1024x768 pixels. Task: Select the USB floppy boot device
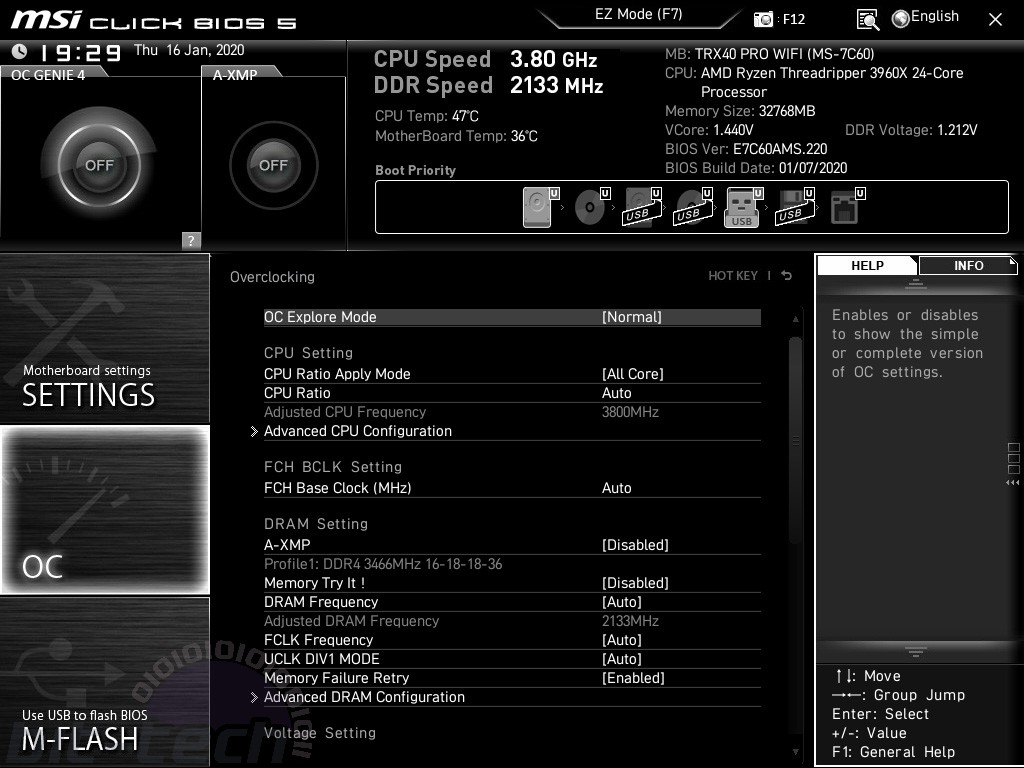pyautogui.click(x=795, y=207)
